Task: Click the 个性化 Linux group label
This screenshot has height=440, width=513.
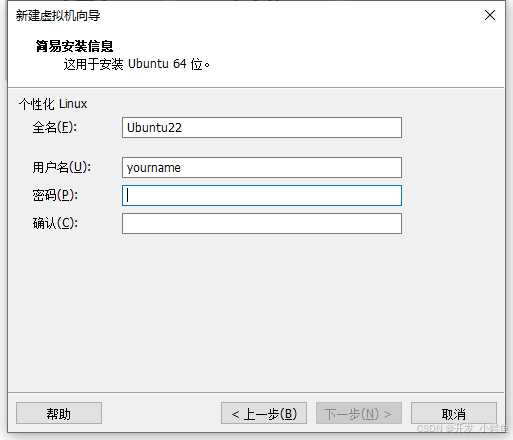Action: point(53,104)
